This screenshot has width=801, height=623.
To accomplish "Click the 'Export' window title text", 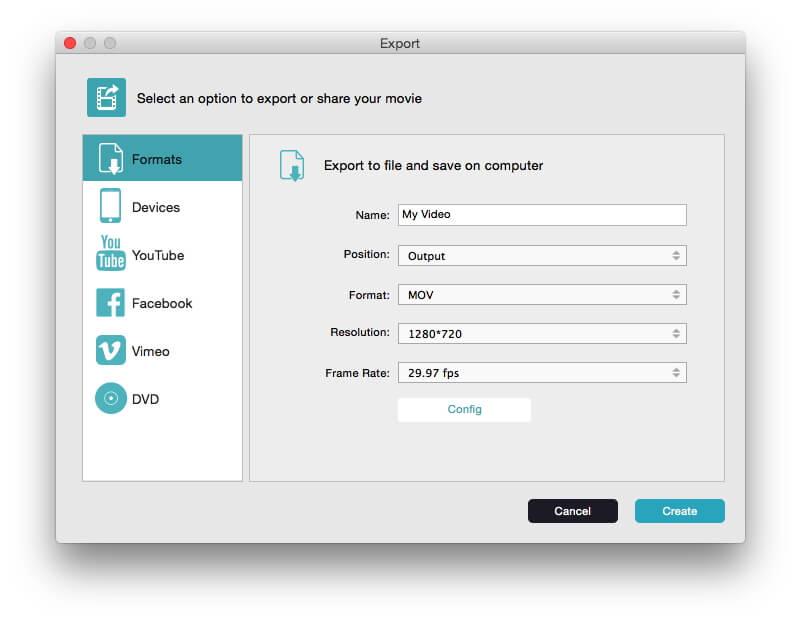I will coord(399,43).
